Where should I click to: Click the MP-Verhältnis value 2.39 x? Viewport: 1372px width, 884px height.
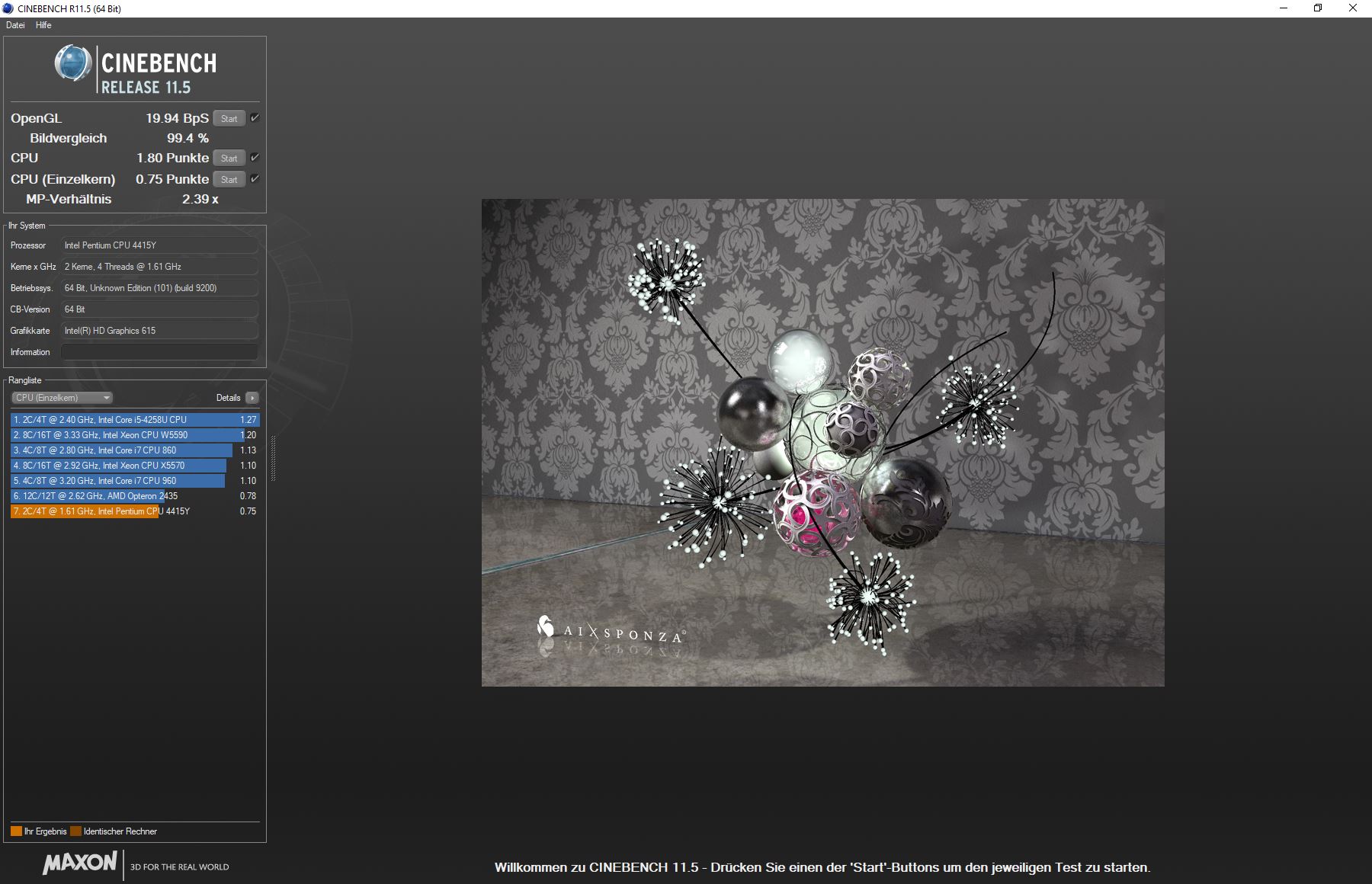point(200,199)
